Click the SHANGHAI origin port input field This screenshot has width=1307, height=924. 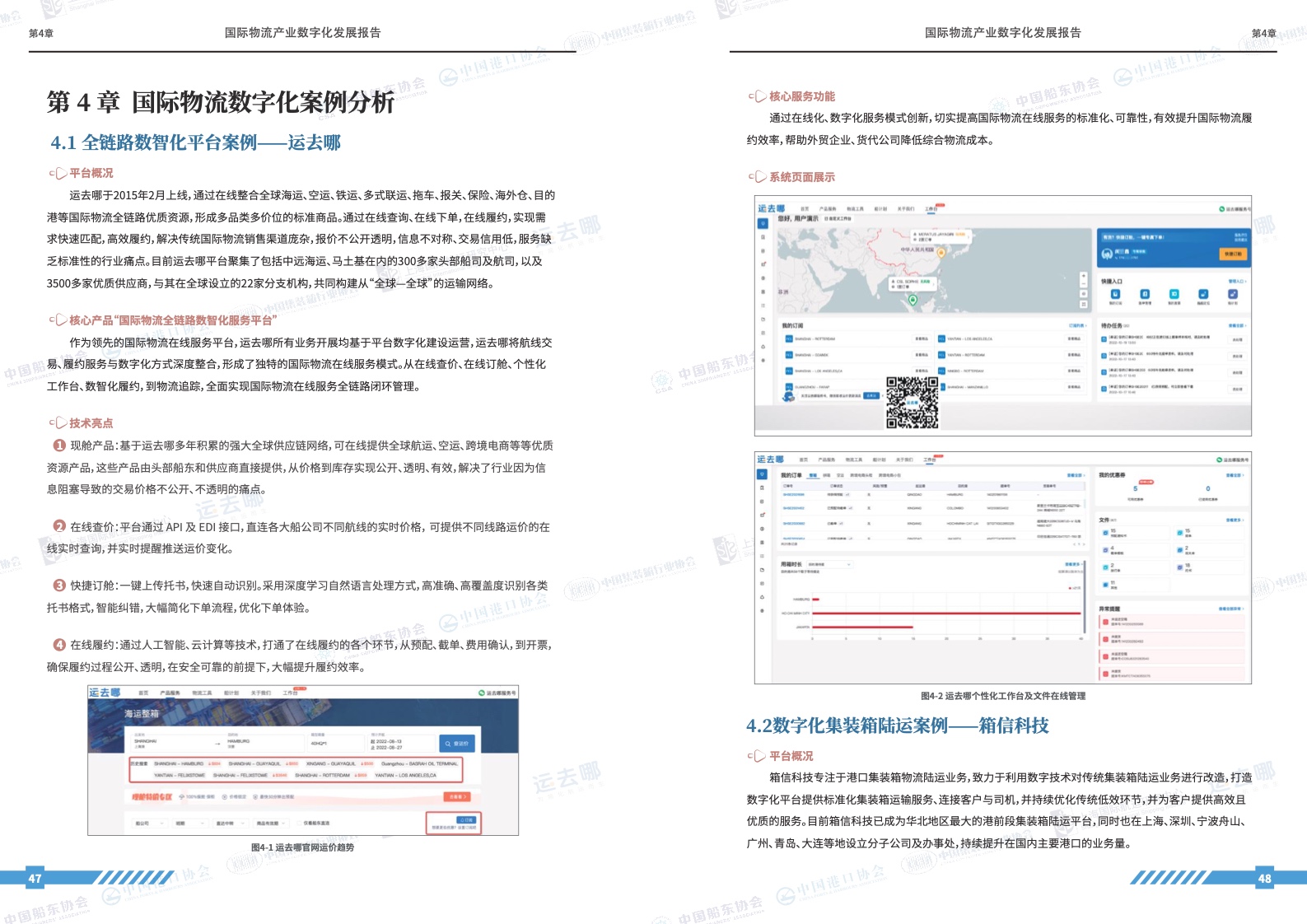[x=169, y=742]
